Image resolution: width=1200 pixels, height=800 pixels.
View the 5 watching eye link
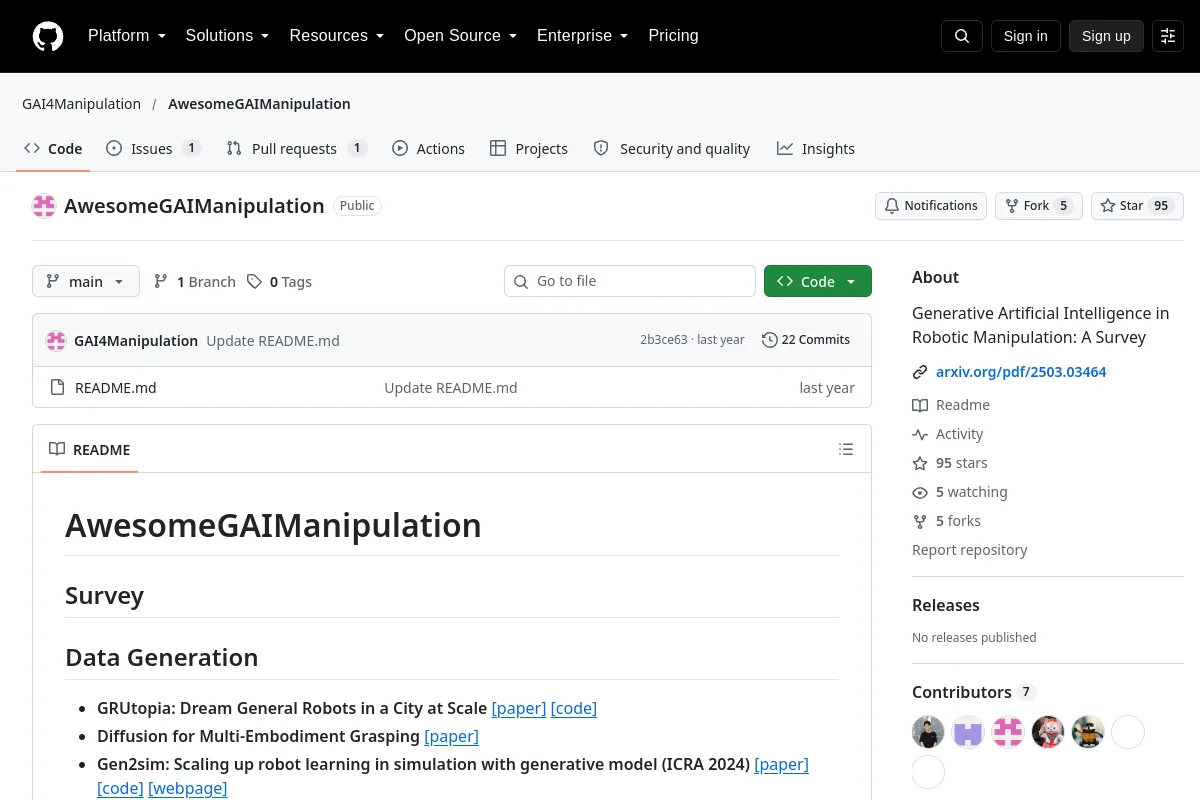pos(960,492)
